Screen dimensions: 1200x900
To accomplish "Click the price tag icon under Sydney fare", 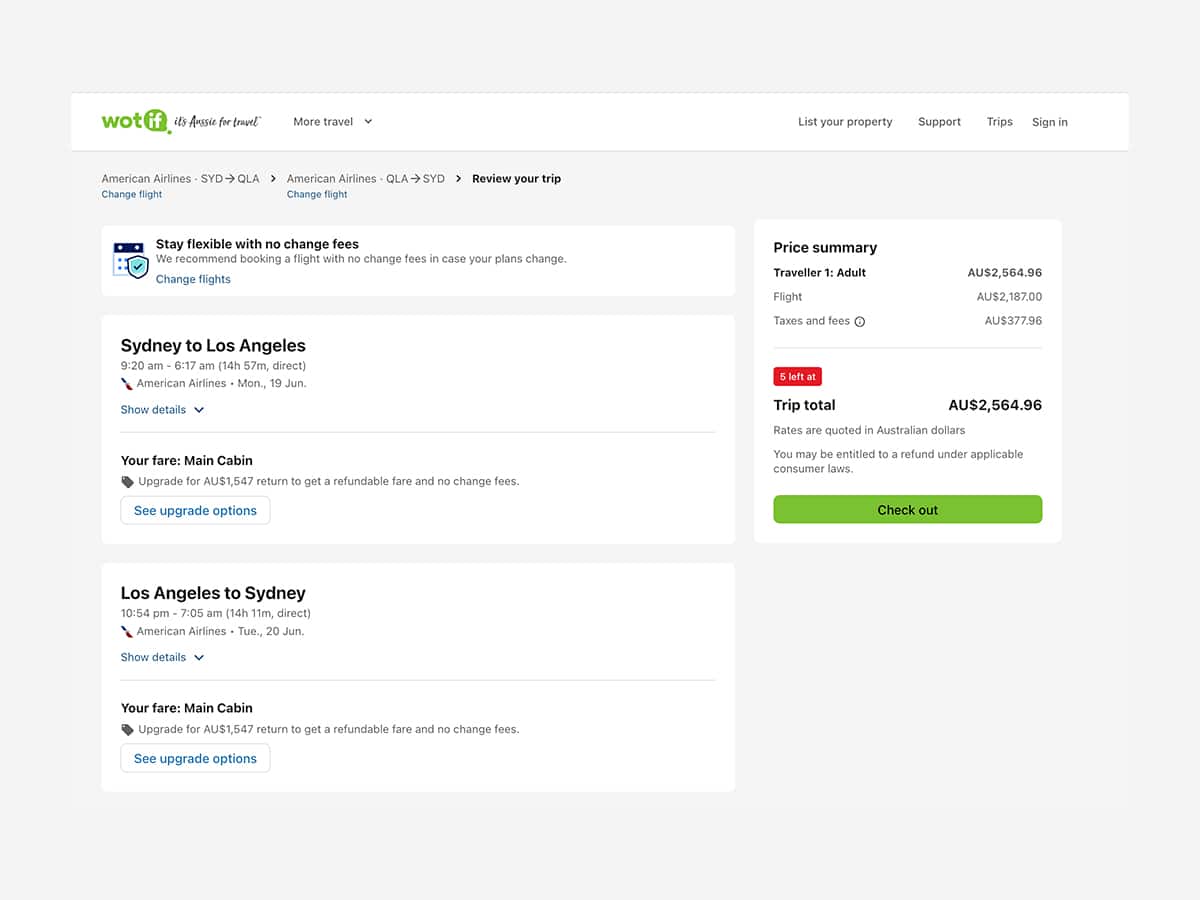I will pos(127,482).
